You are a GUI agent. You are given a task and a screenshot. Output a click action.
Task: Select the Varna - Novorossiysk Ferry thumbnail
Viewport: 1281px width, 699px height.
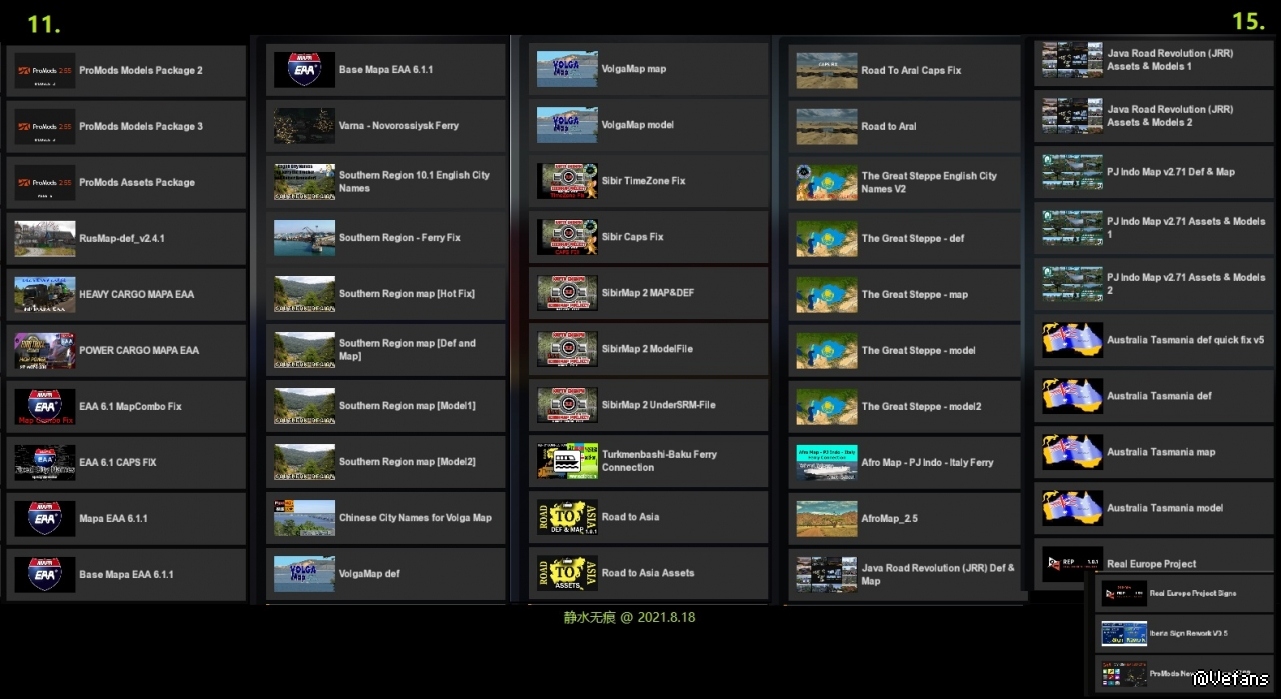click(304, 126)
